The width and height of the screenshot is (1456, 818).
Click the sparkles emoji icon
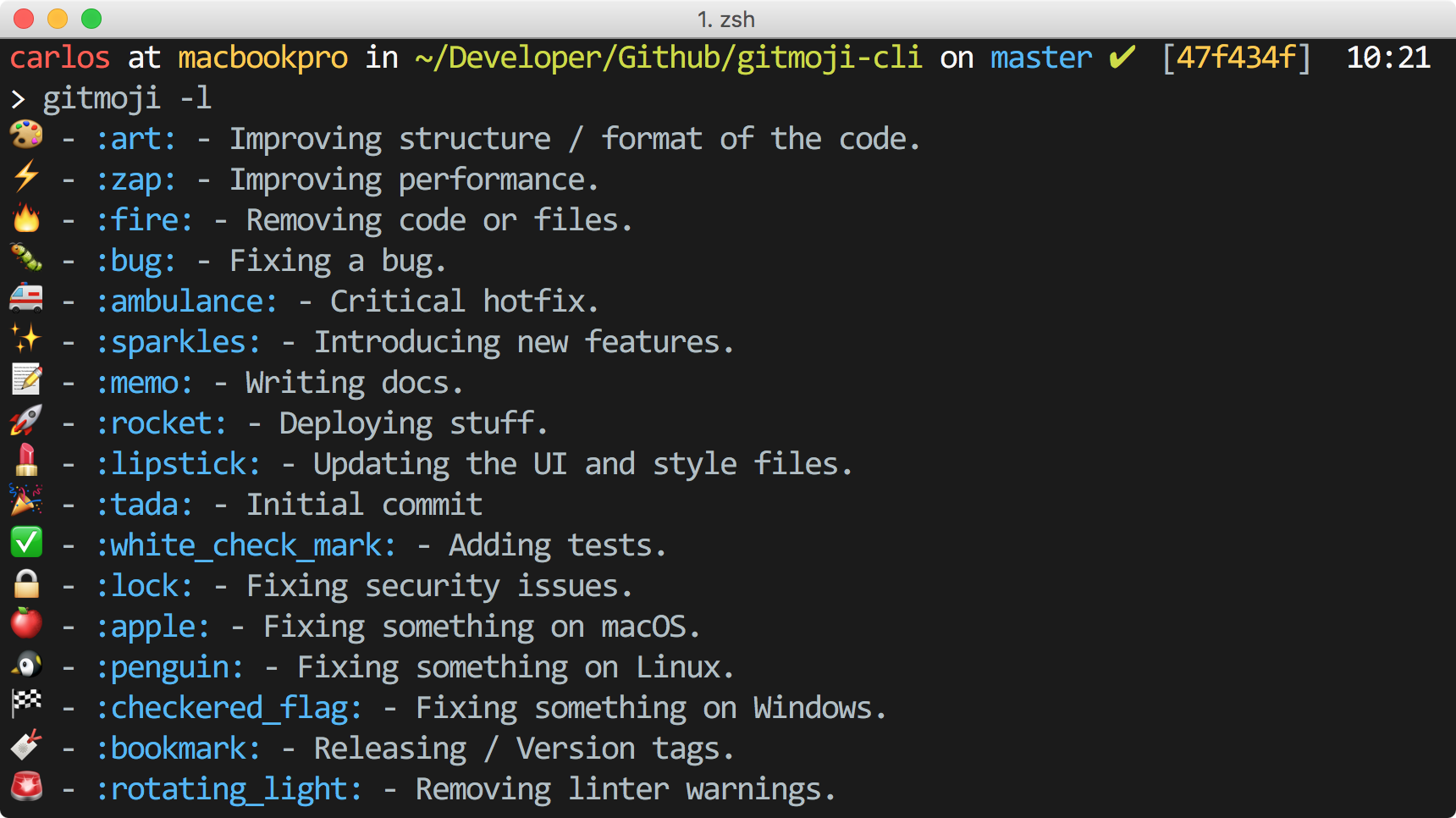(x=26, y=339)
